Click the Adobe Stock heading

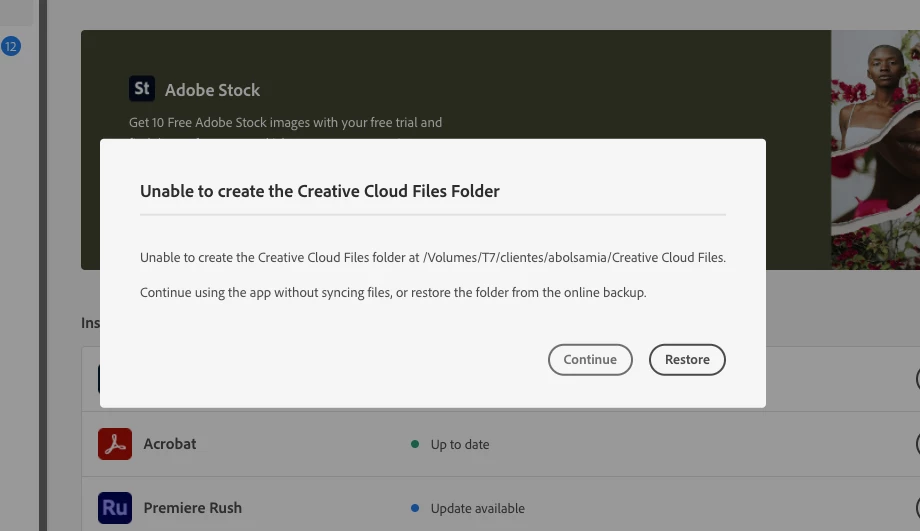[212, 90]
